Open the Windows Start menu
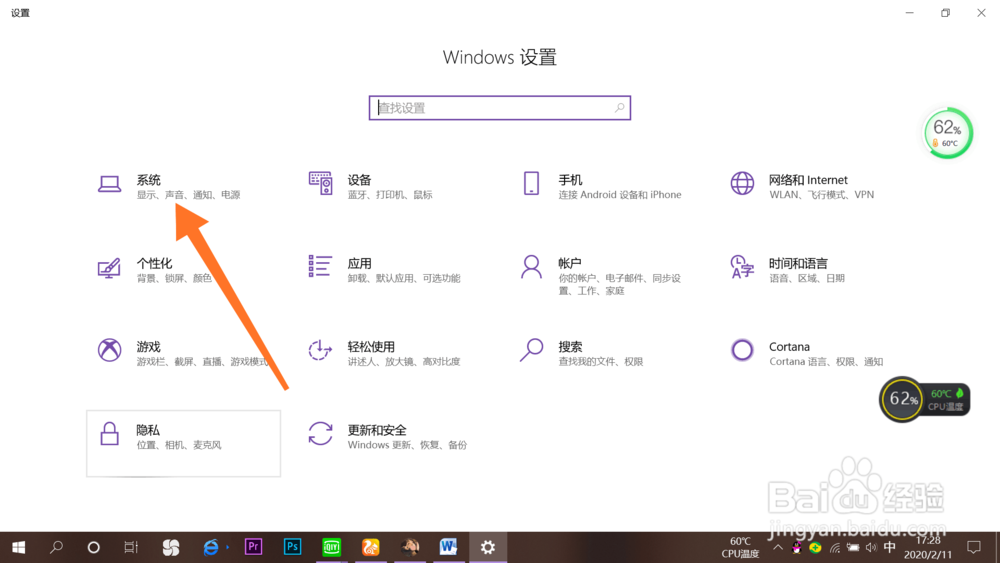Screen dimensions: 1000x563 point(18,547)
